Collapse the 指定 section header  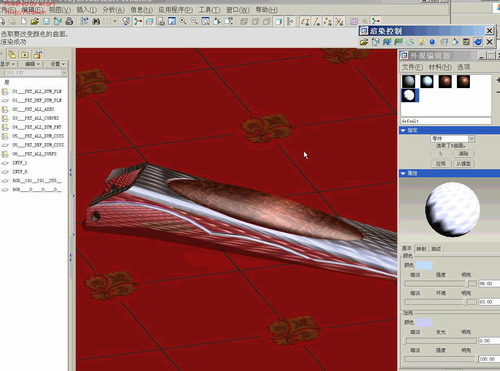[x=449, y=130]
